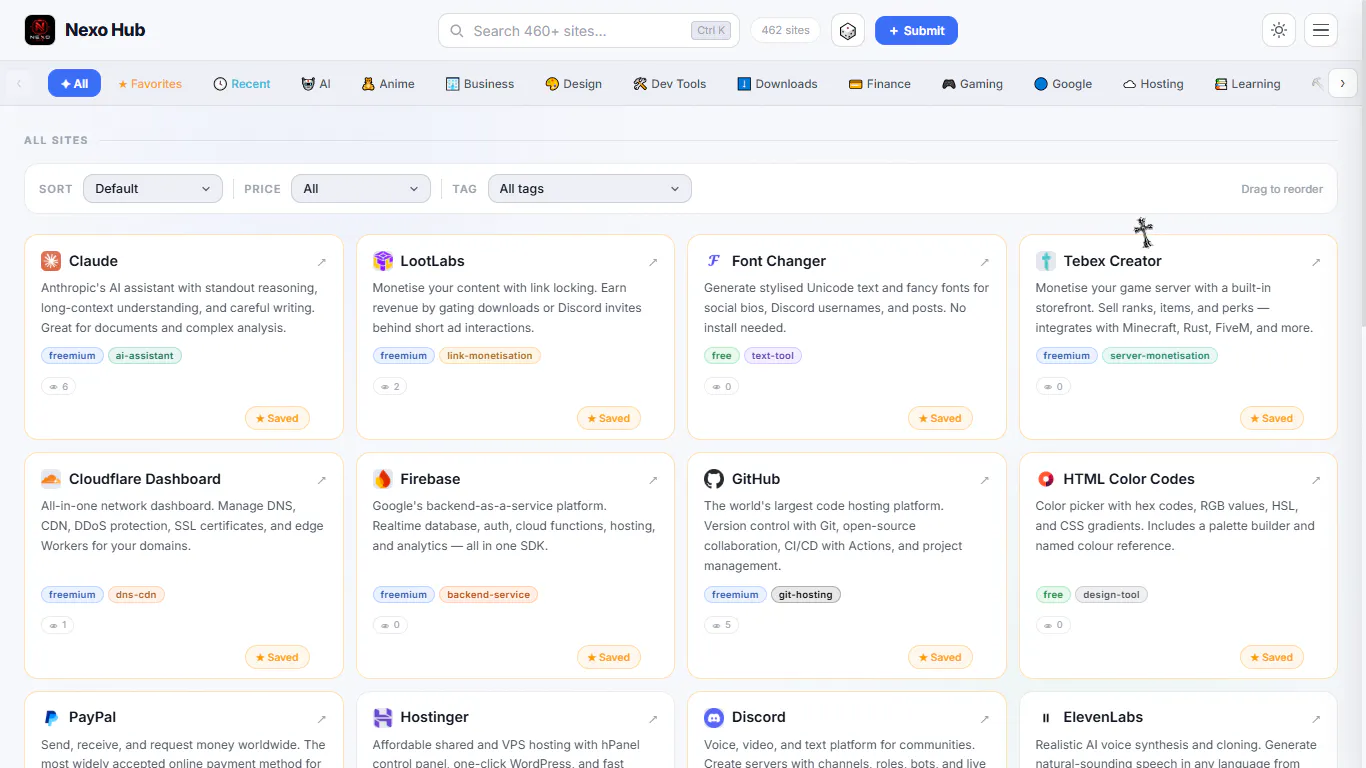Image resolution: width=1366 pixels, height=768 pixels.
Task: Select the Business category tab
Action: 480,84
